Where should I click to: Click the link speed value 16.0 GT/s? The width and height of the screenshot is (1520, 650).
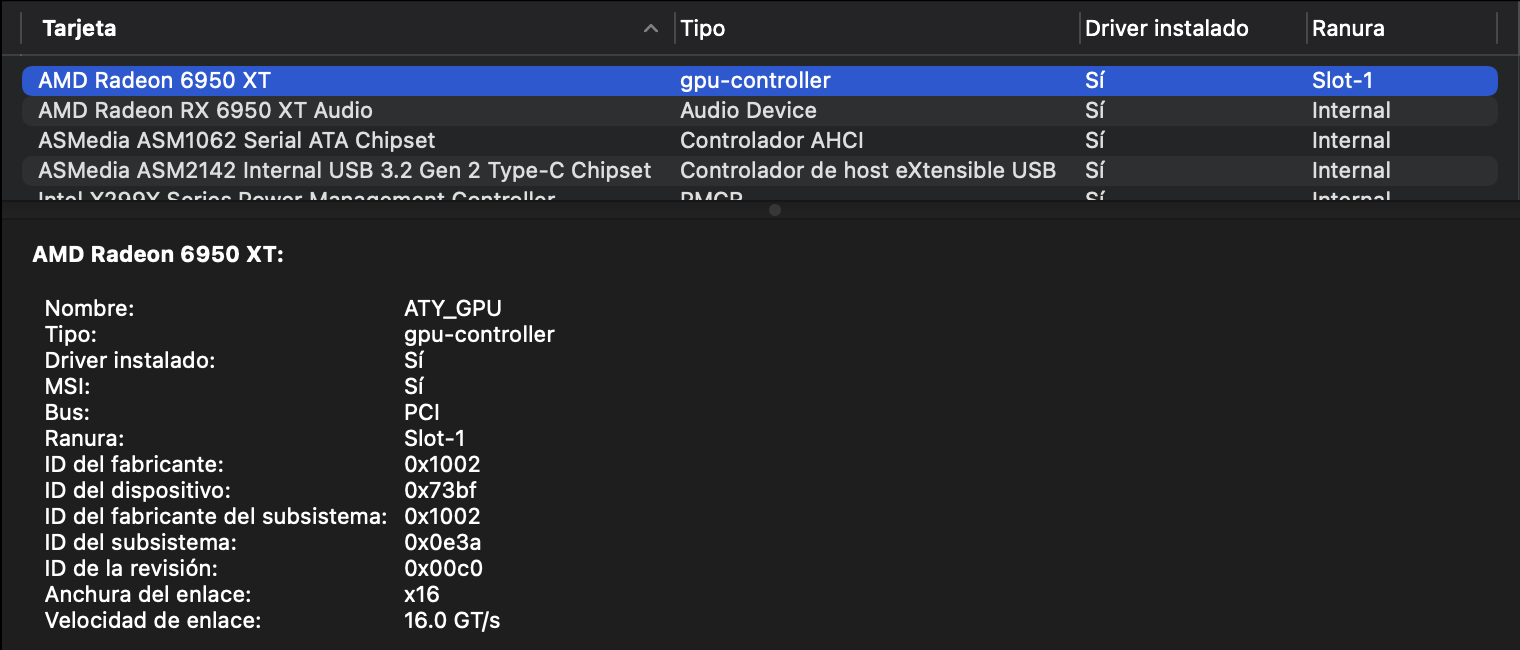tap(452, 620)
